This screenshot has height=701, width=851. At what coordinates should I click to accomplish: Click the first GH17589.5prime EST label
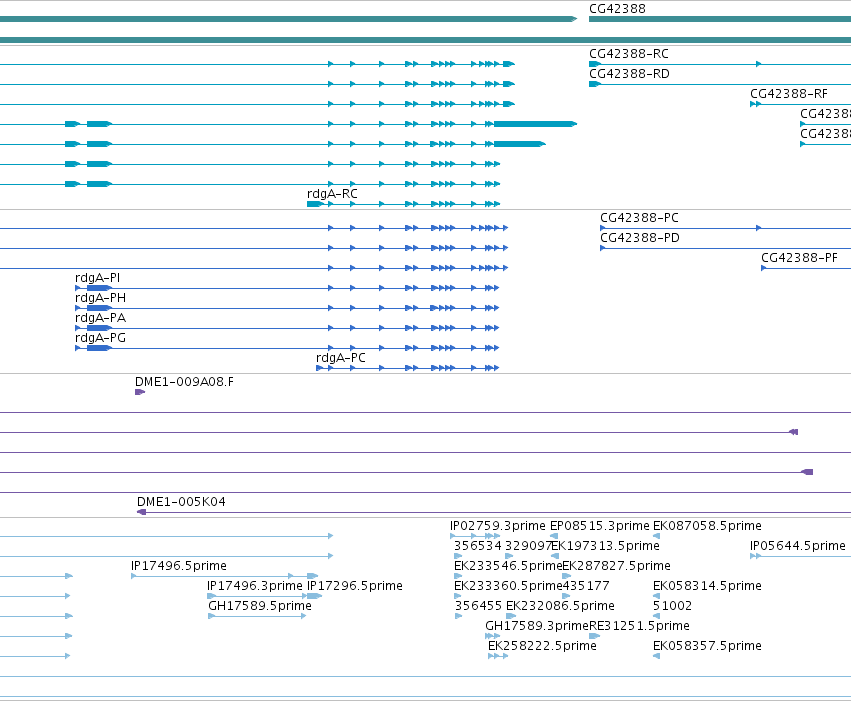pyautogui.click(x=260, y=606)
